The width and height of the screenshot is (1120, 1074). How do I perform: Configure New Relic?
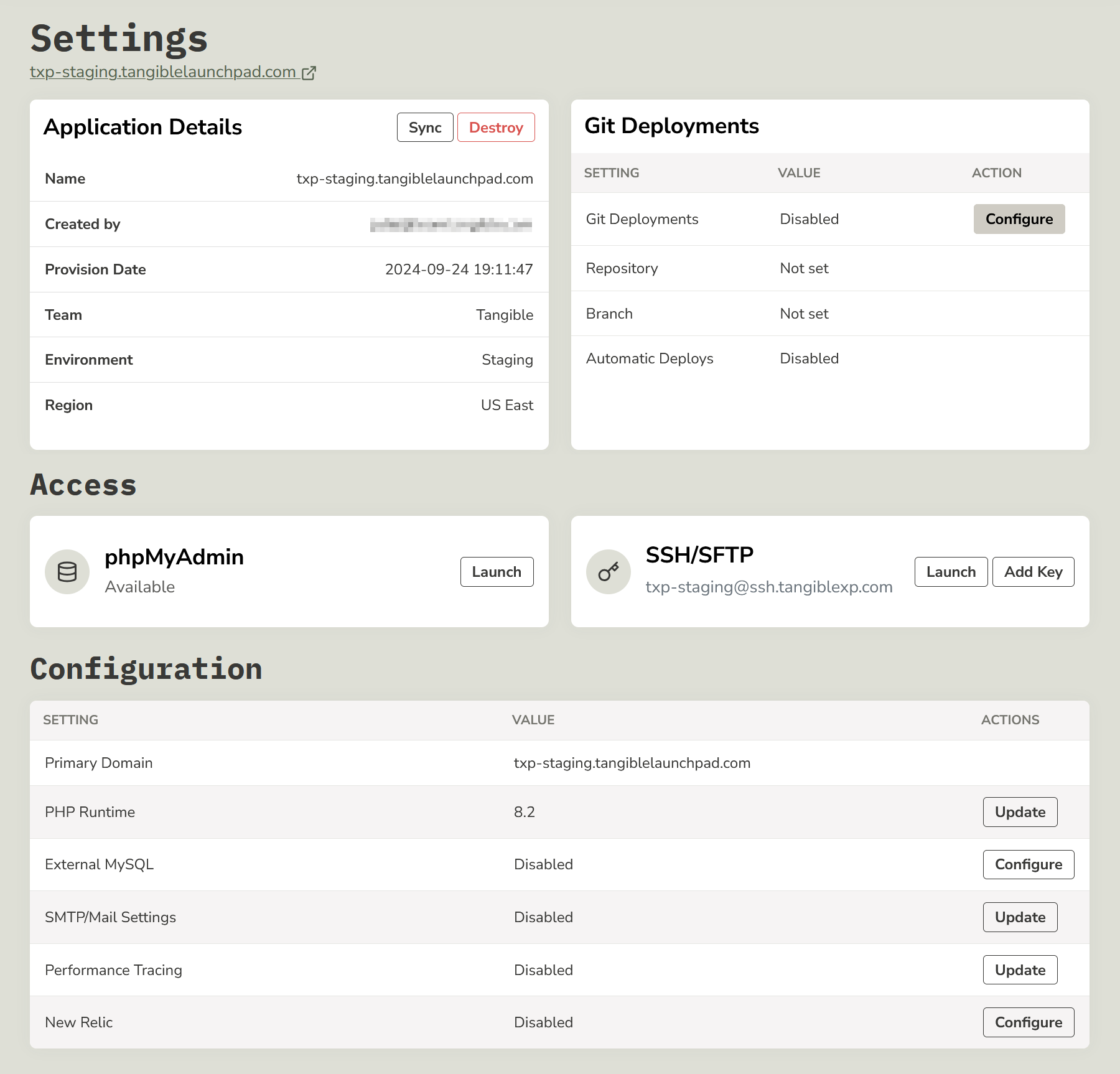pyautogui.click(x=1028, y=1022)
